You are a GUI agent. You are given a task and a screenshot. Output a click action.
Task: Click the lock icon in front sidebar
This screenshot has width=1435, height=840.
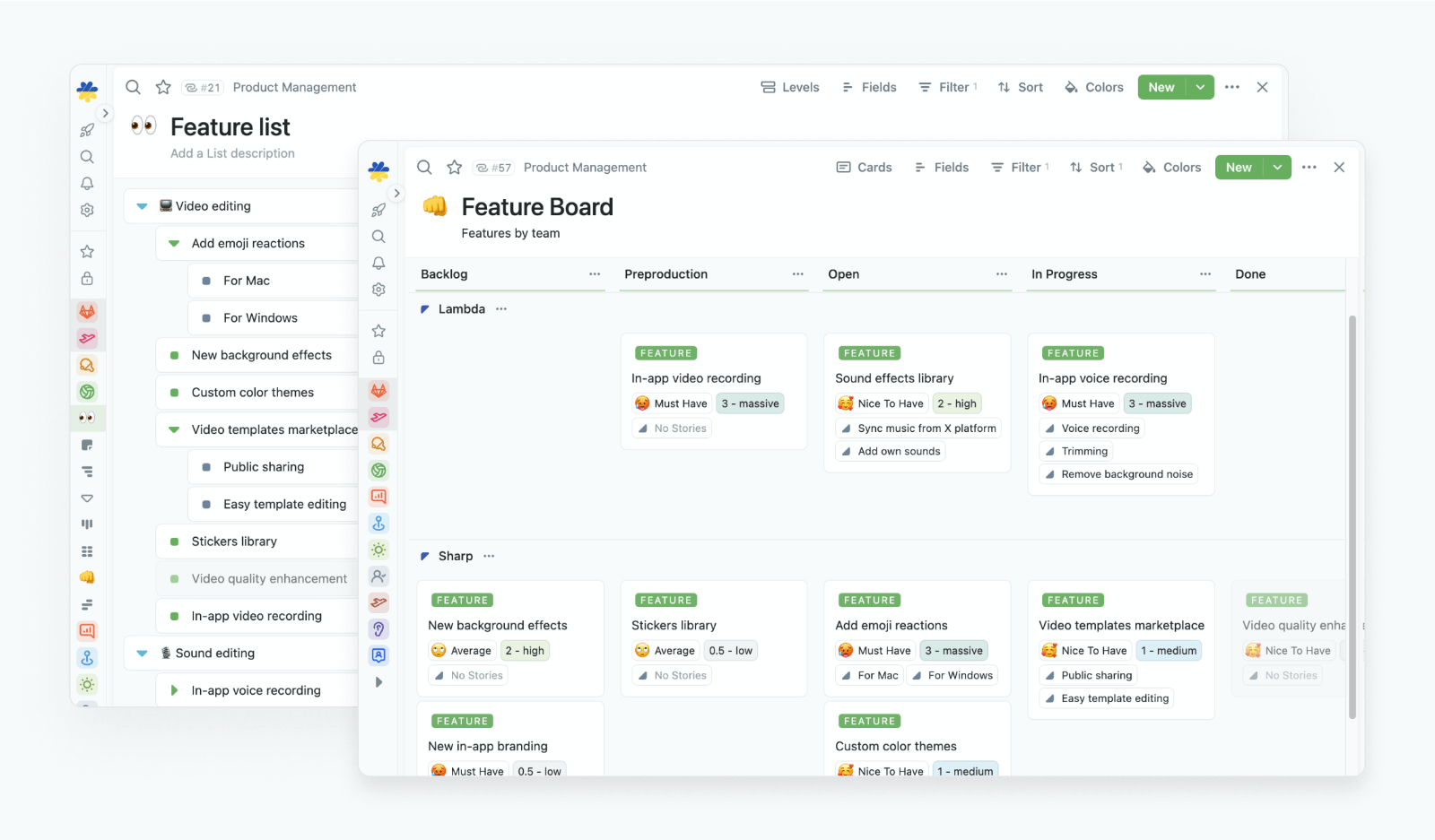pyautogui.click(x=378, y=358)
